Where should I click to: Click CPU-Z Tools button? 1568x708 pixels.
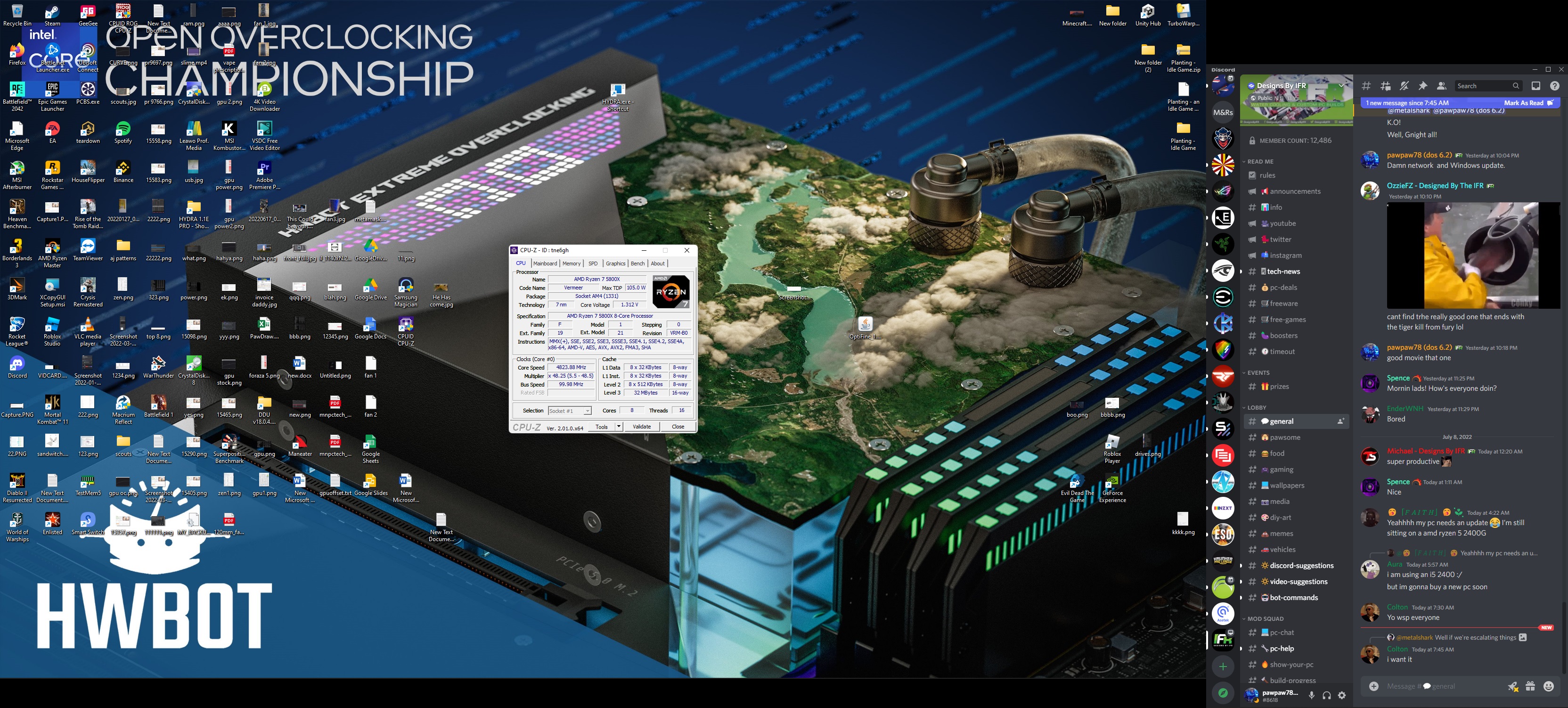601,427
